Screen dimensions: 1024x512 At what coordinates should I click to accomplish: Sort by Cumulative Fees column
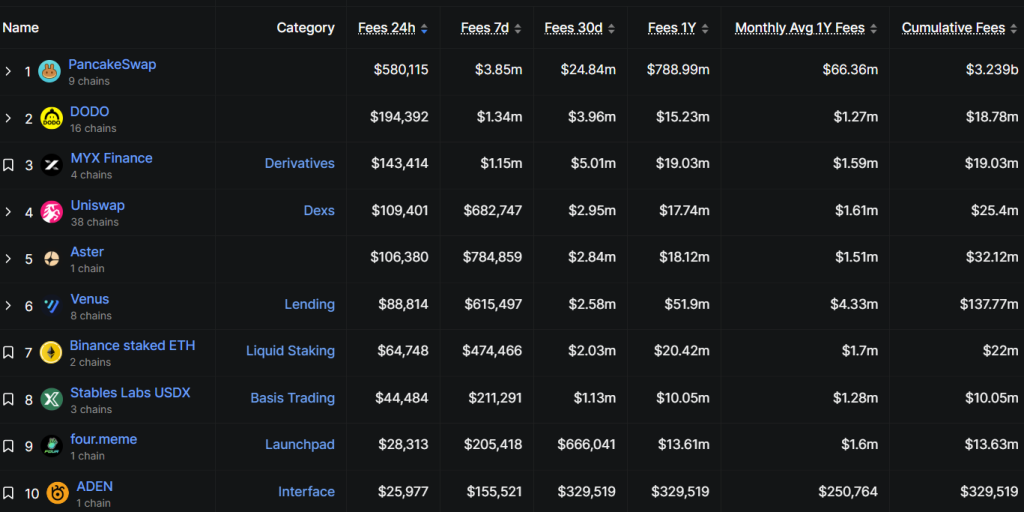click(x=959, y=28)
